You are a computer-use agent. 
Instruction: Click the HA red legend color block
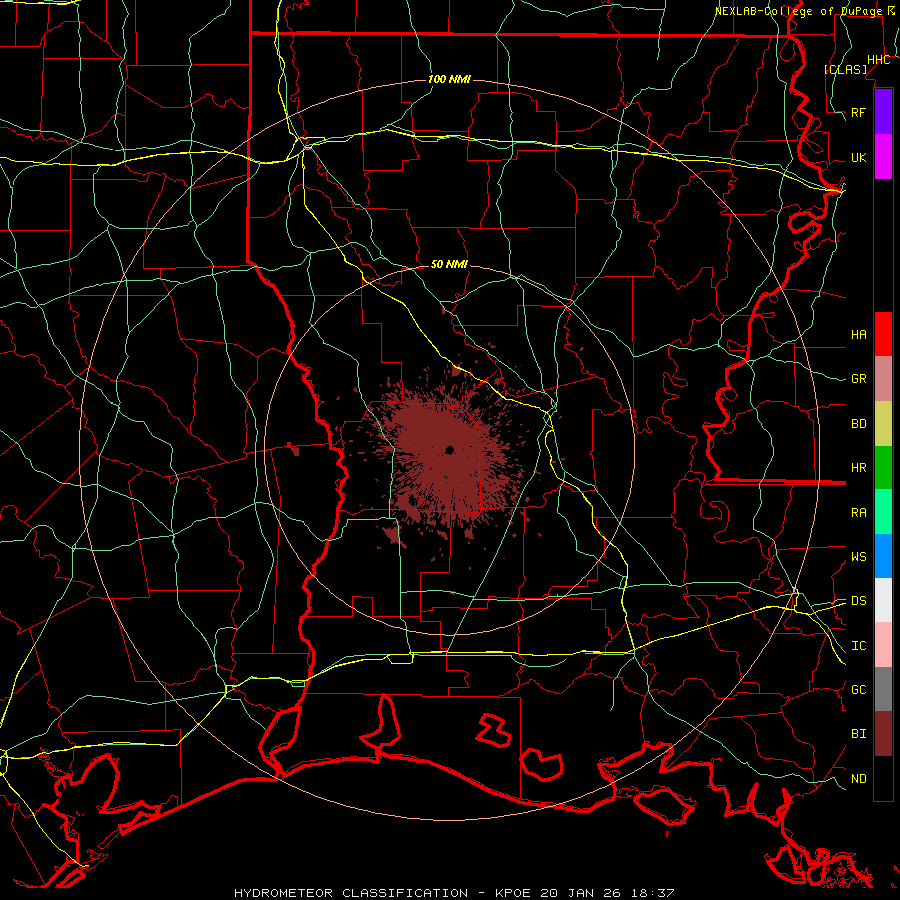click(883, 334)
